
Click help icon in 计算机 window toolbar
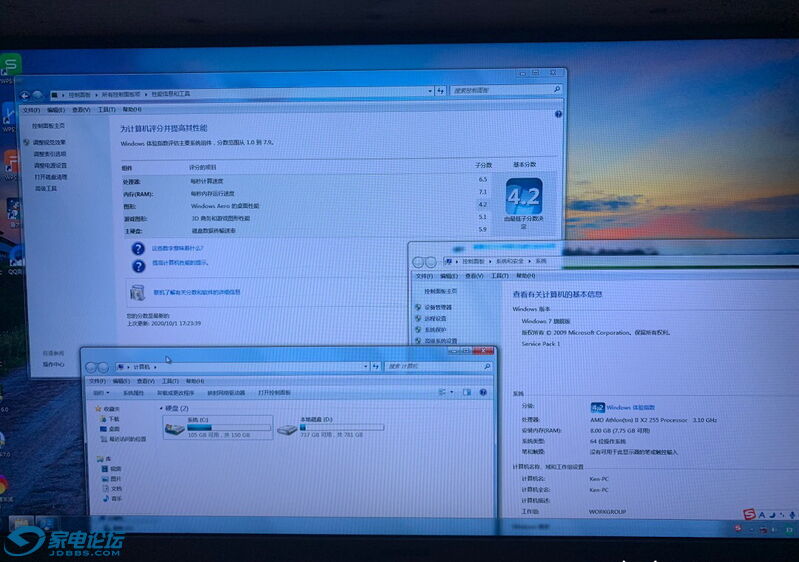483,392
